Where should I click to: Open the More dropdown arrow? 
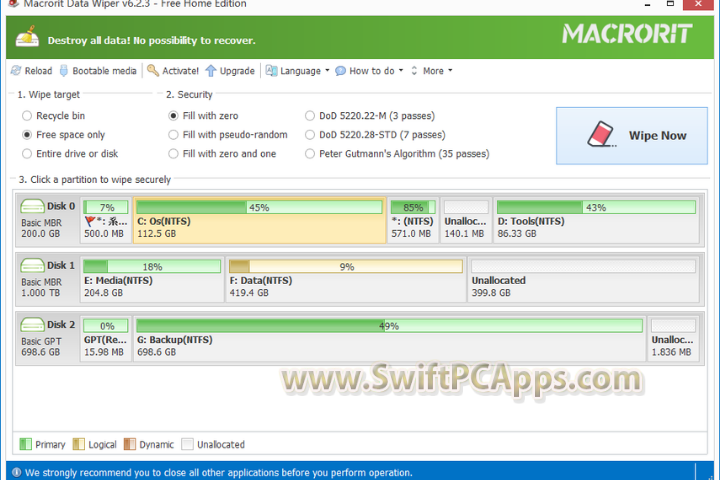coord(450,71)
